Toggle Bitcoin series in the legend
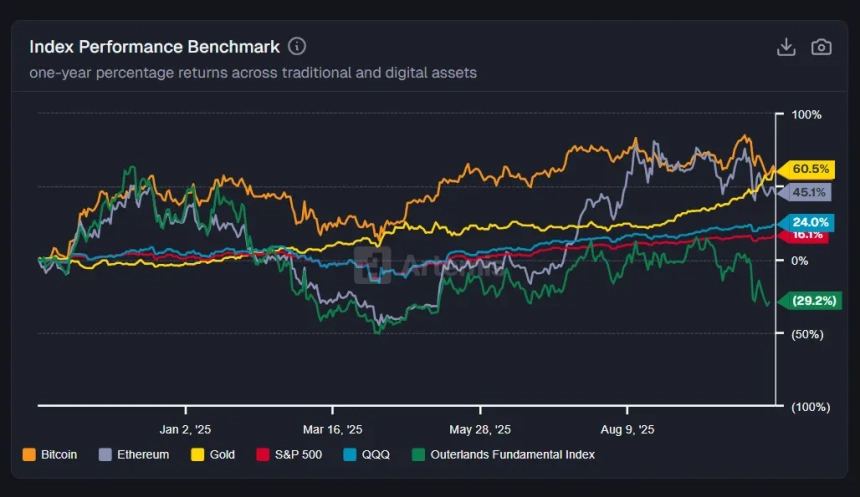Image resolution: width=860 pixels, height=497 pixels. point(58,454)
